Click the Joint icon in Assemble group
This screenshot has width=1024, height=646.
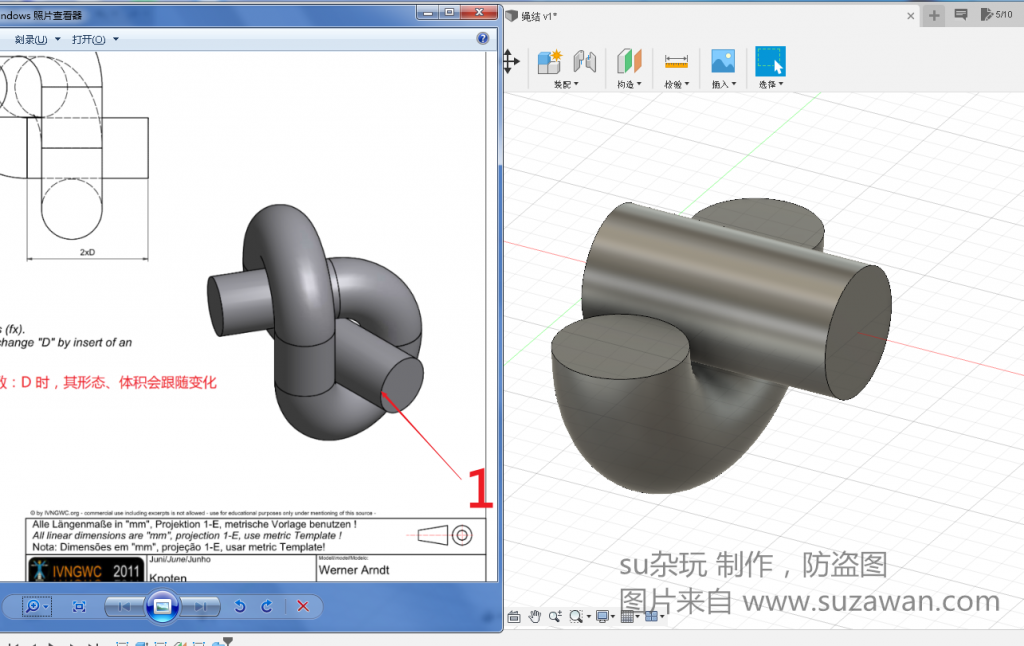click(x=584, y=62)
